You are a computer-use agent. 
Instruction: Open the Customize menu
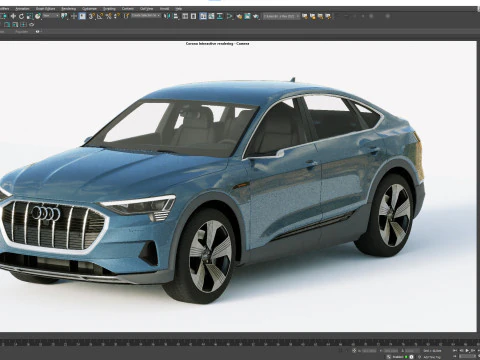tap(89, 9)
